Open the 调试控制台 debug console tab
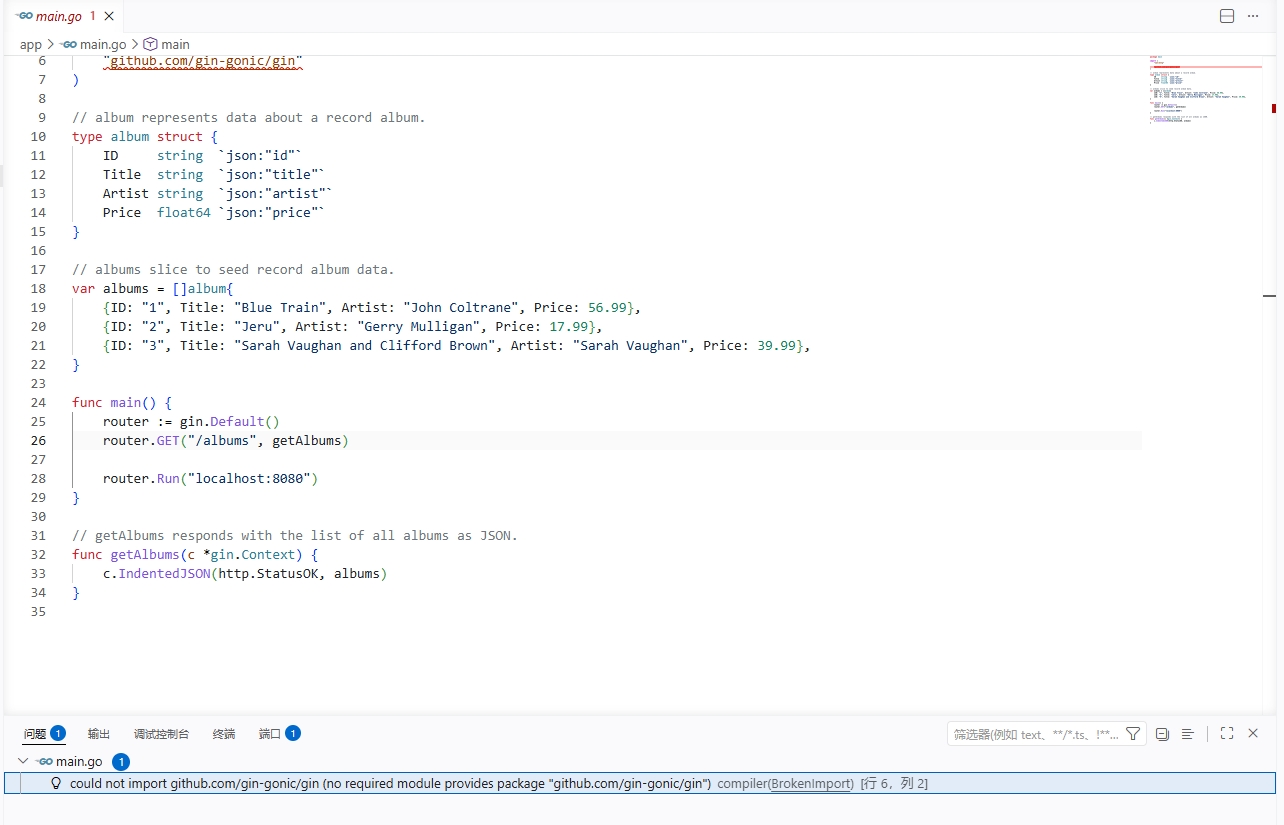This screenshot has width=1284, height=825. (x=161, y=734)
